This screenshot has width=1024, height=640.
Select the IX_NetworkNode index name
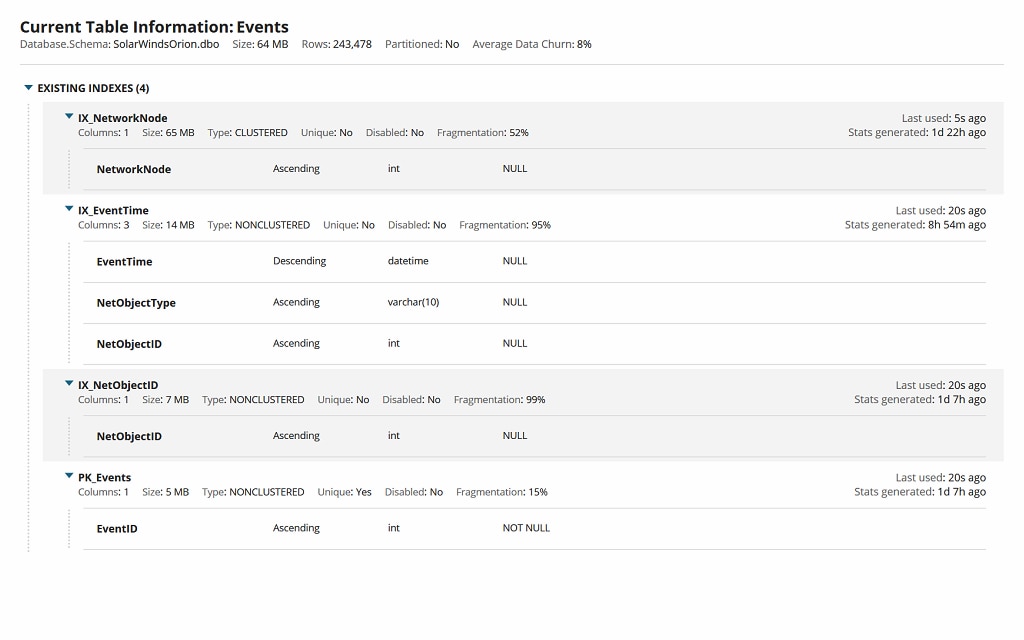[123, 117]
